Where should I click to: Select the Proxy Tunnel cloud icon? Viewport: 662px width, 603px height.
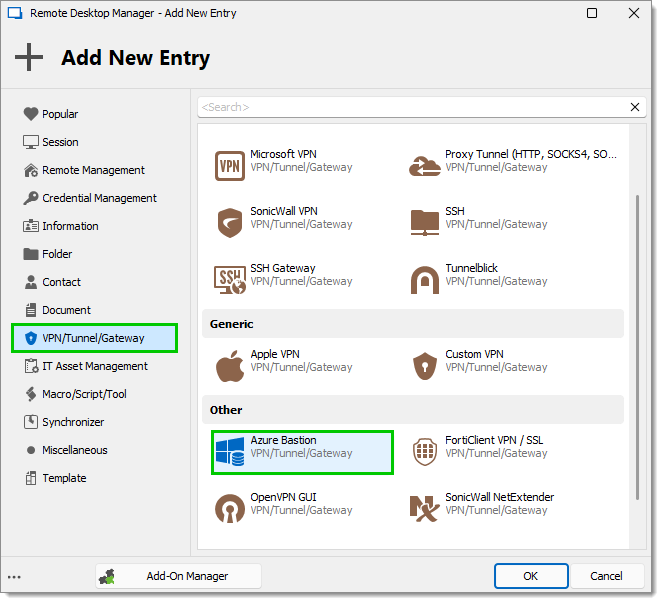point(426,167)
